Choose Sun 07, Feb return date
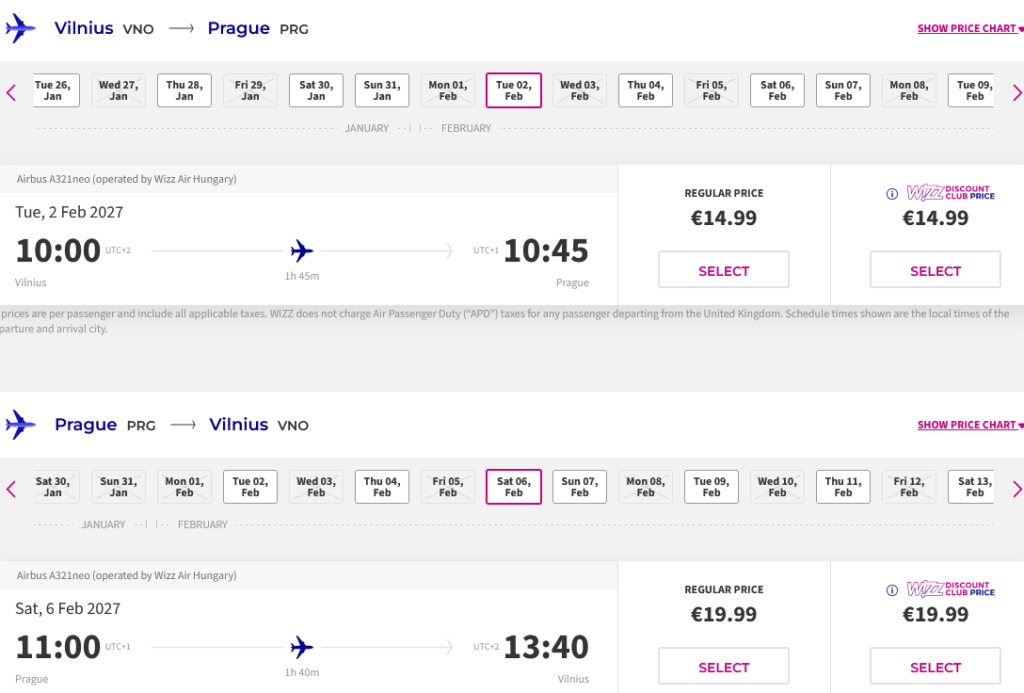1024x693 pixels. click(x=579, y=487)
